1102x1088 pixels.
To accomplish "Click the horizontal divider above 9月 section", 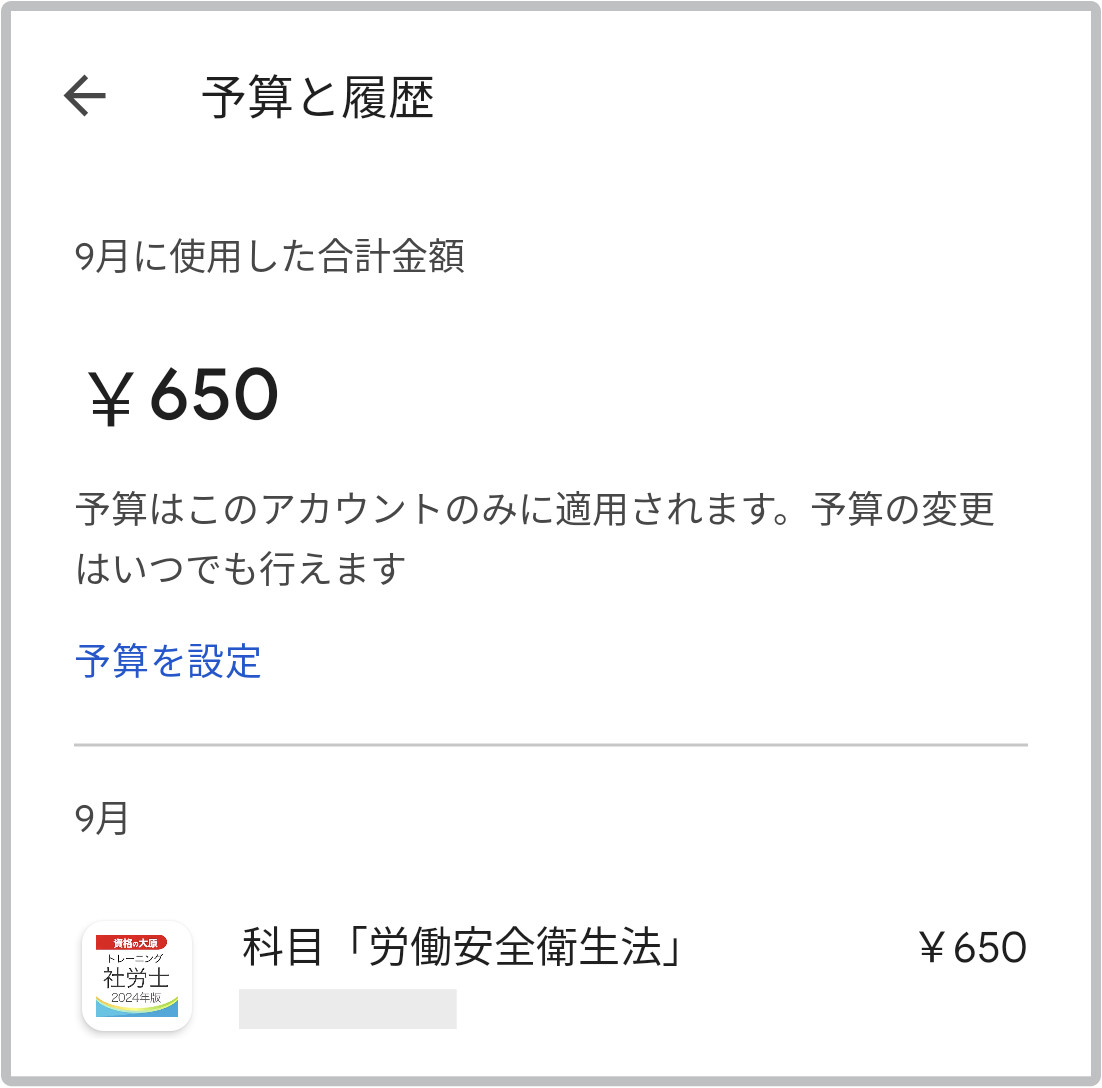I will tap(551, 744).
